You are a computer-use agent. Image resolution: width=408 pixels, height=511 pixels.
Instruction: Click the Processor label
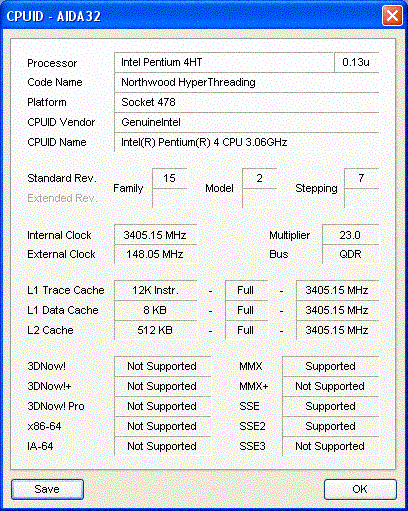pyautogui.click(x=52, y=63)
